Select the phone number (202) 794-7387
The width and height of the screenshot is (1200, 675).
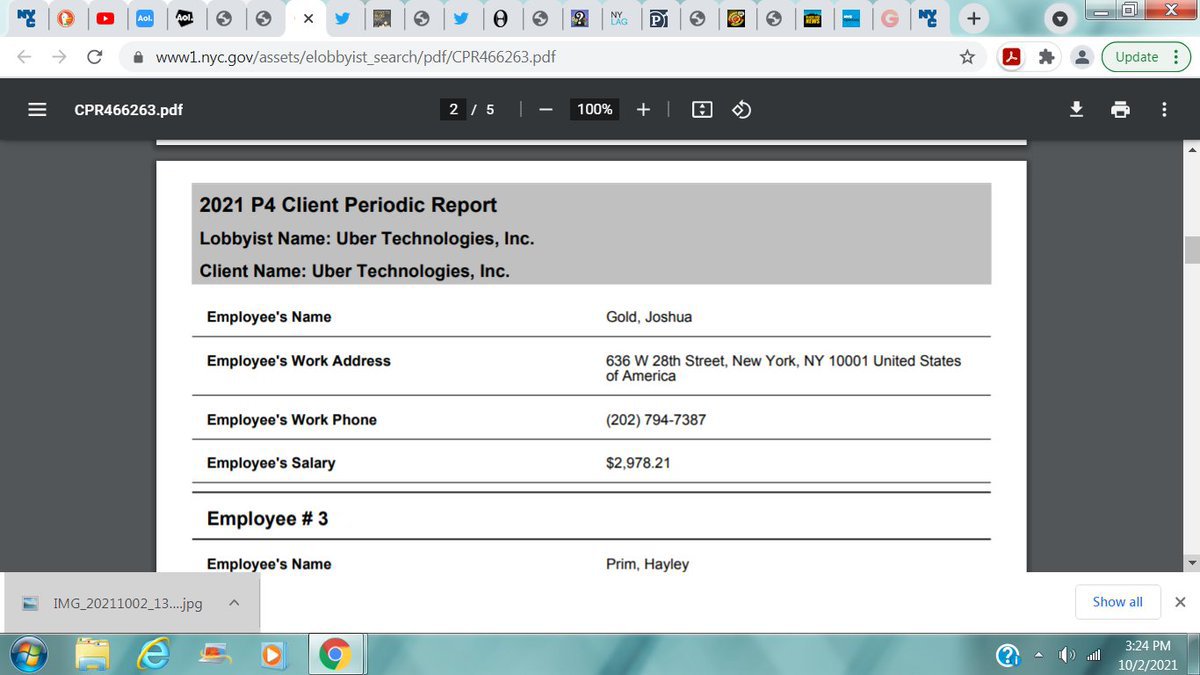click(x=656, y=420)
